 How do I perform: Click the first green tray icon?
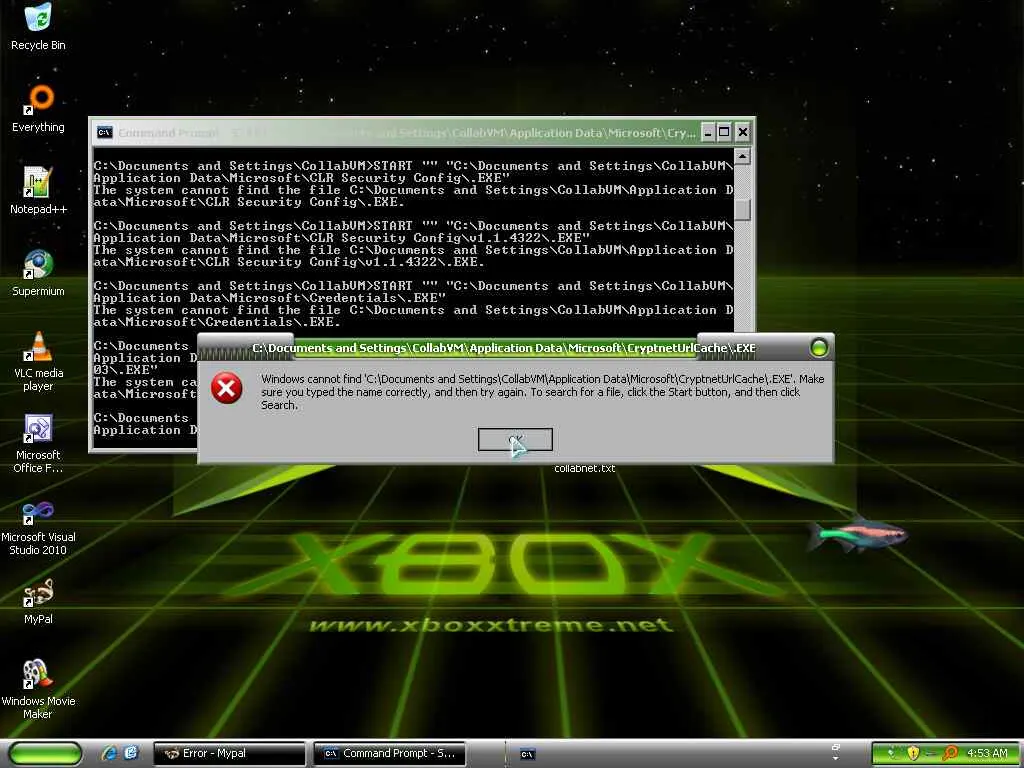pos(891,754)
